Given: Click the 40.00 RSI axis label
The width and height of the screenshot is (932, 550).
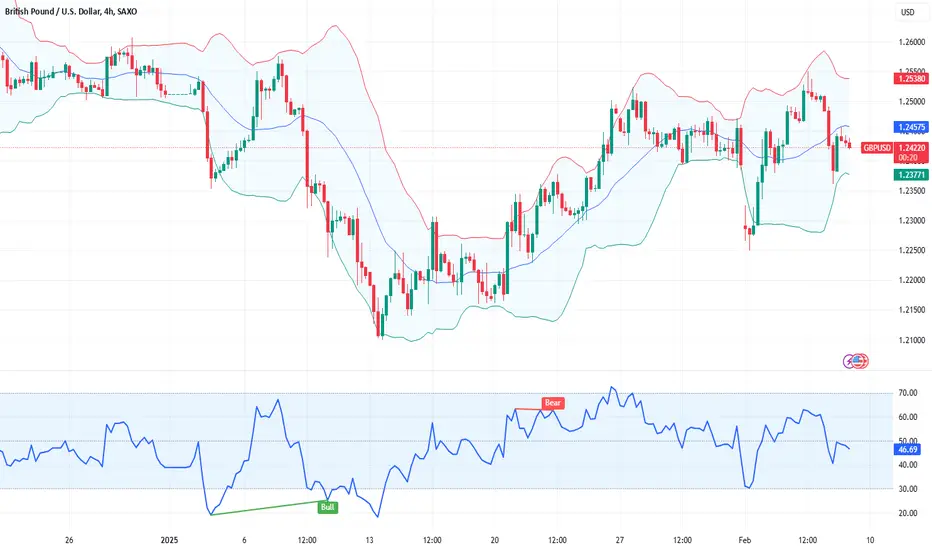Looking at the screenshot, I should [x=908, y=465].
